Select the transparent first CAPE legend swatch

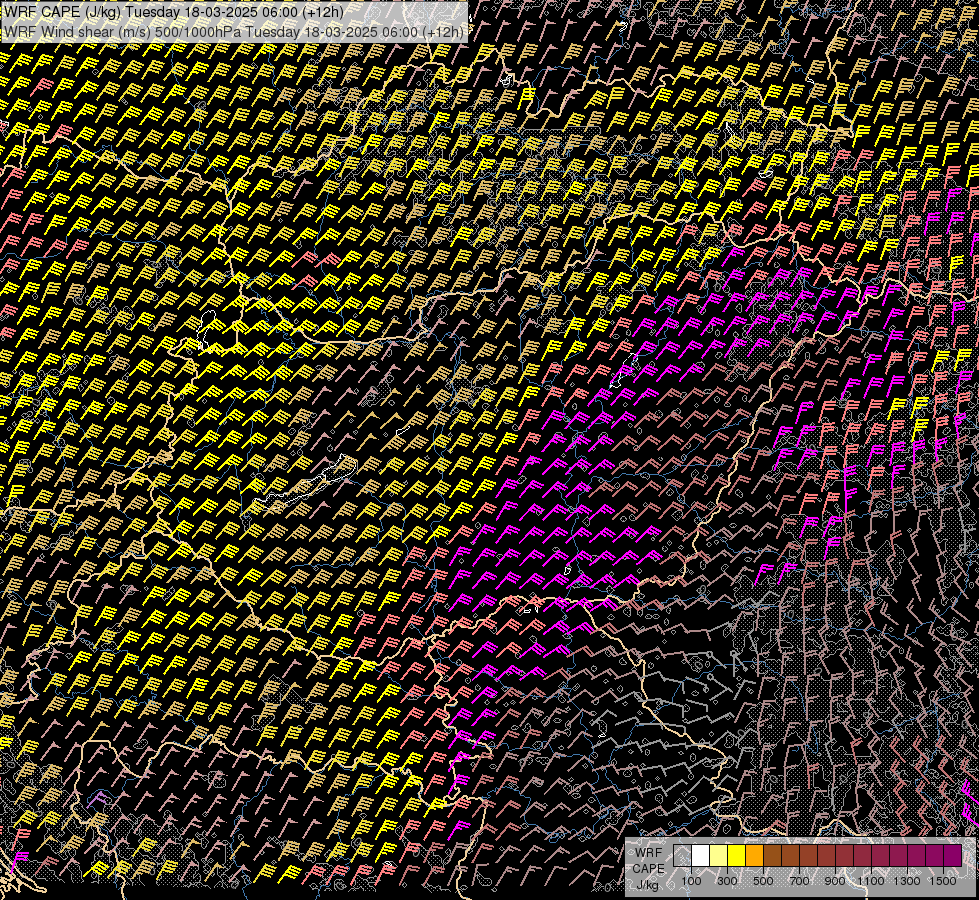click(682, 855)
